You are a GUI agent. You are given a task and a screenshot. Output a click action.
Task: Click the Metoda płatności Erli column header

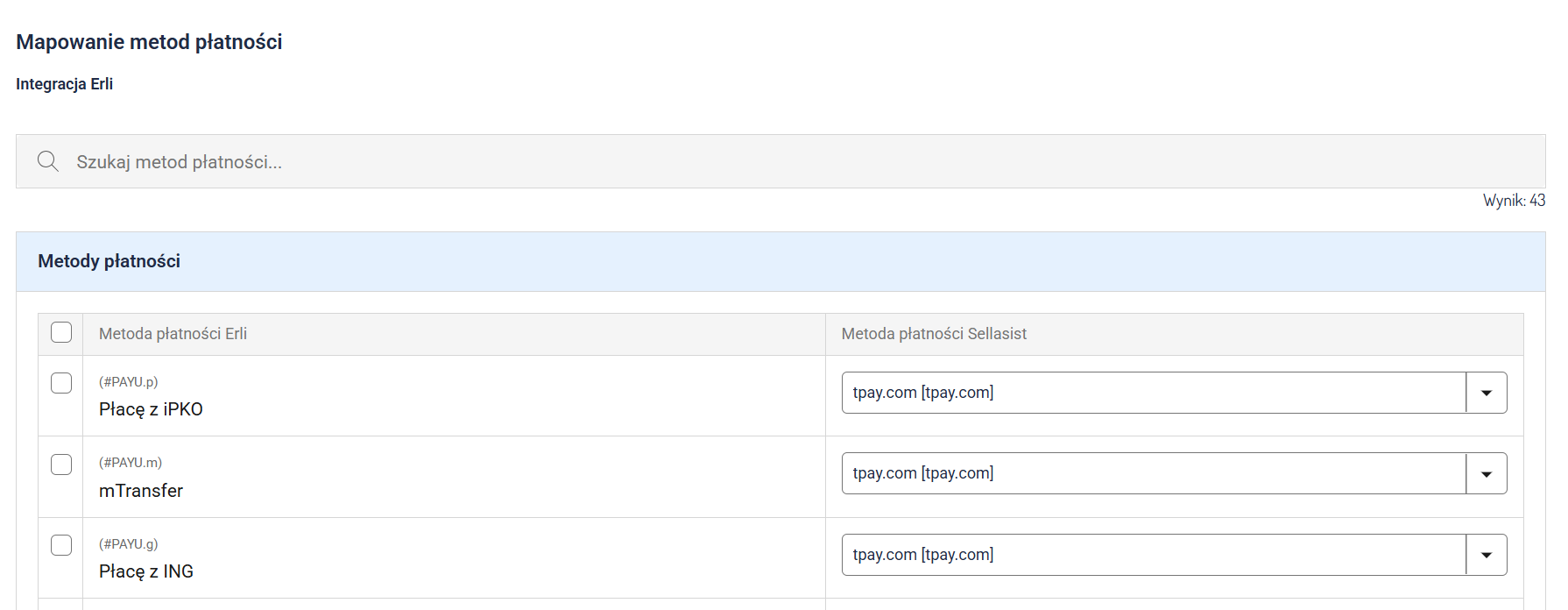pyautogui.click(x=173, y=334)
